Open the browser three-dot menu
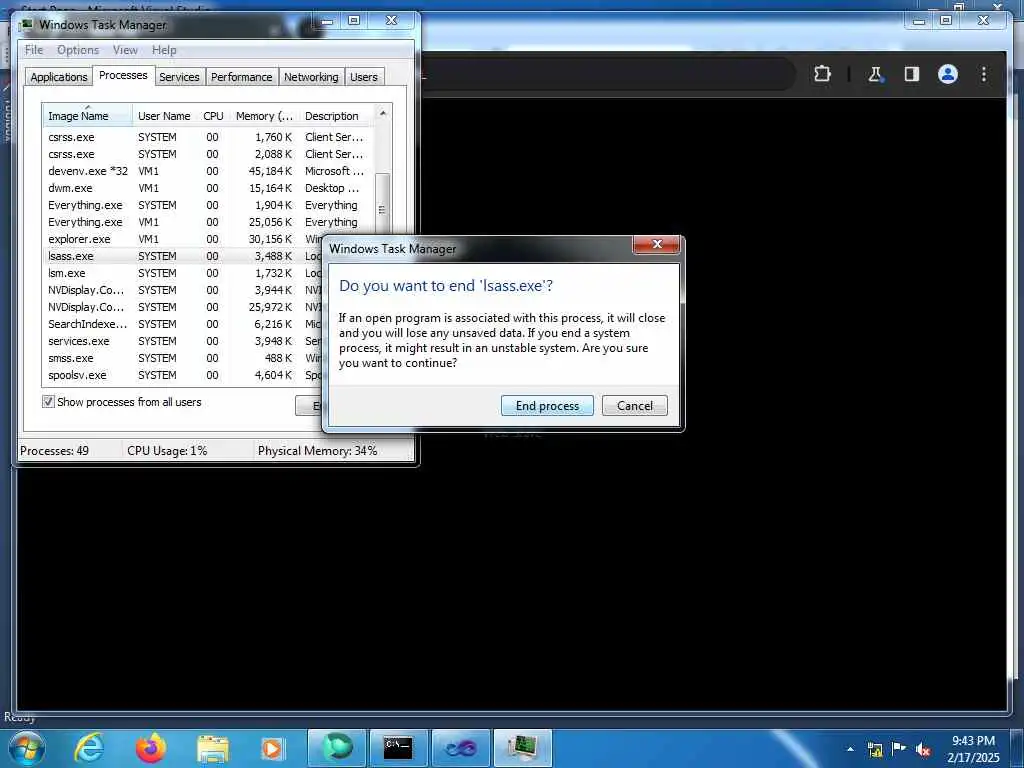Viewport: 1024px width, 768px height. pyautogui.click(x=984, y=74)
